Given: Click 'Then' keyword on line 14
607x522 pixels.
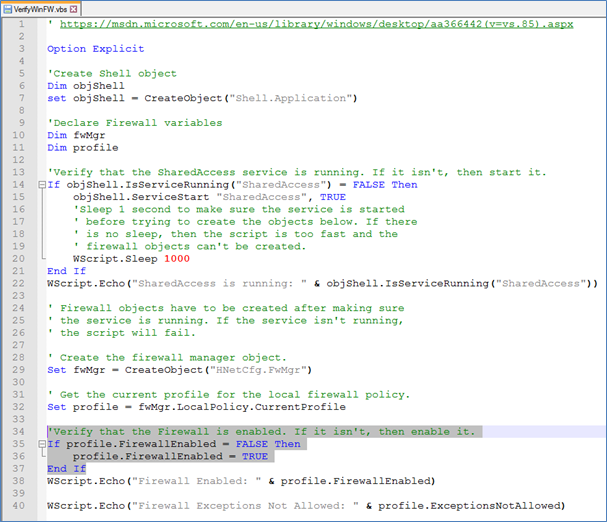Looking at the screenshot, I should 404,185.
